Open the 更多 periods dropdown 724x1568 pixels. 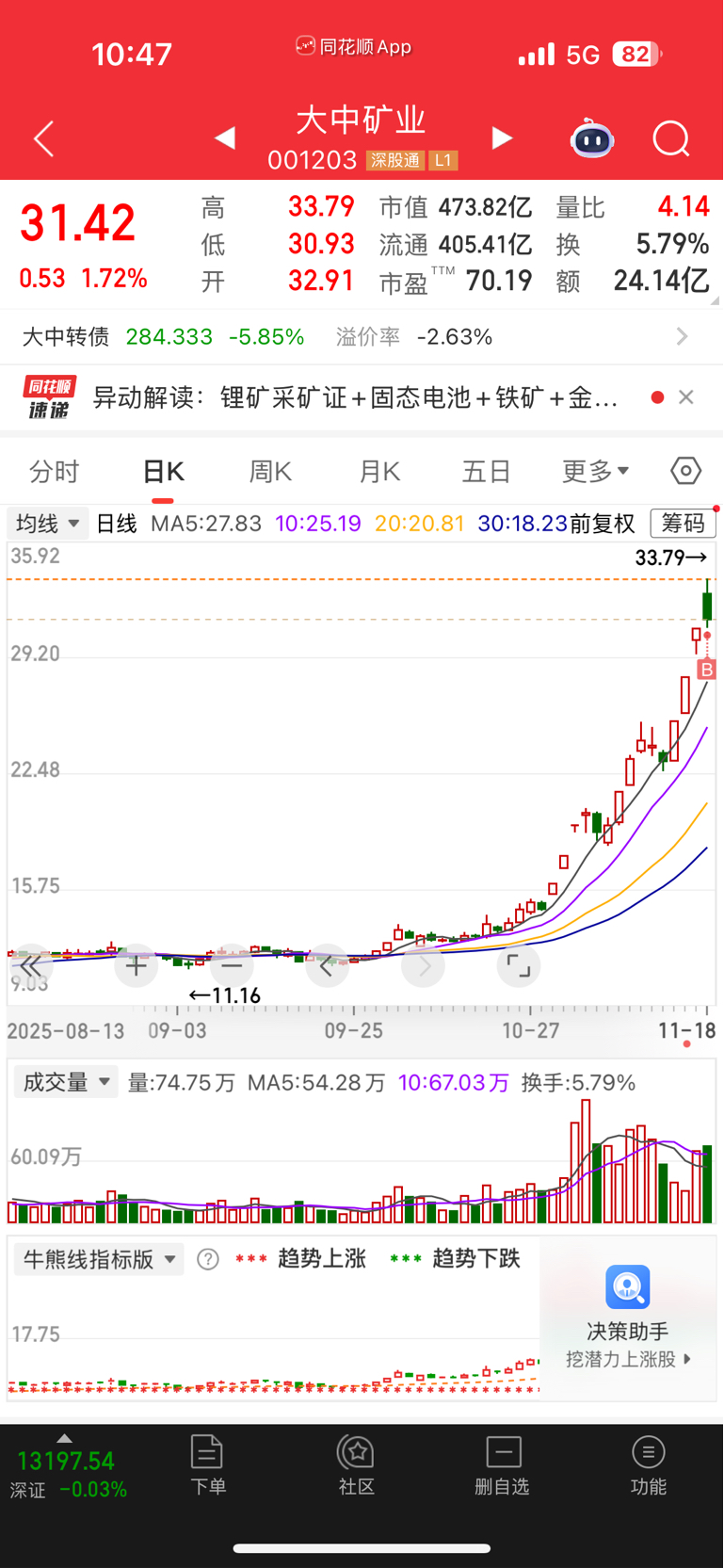(595, 471)
